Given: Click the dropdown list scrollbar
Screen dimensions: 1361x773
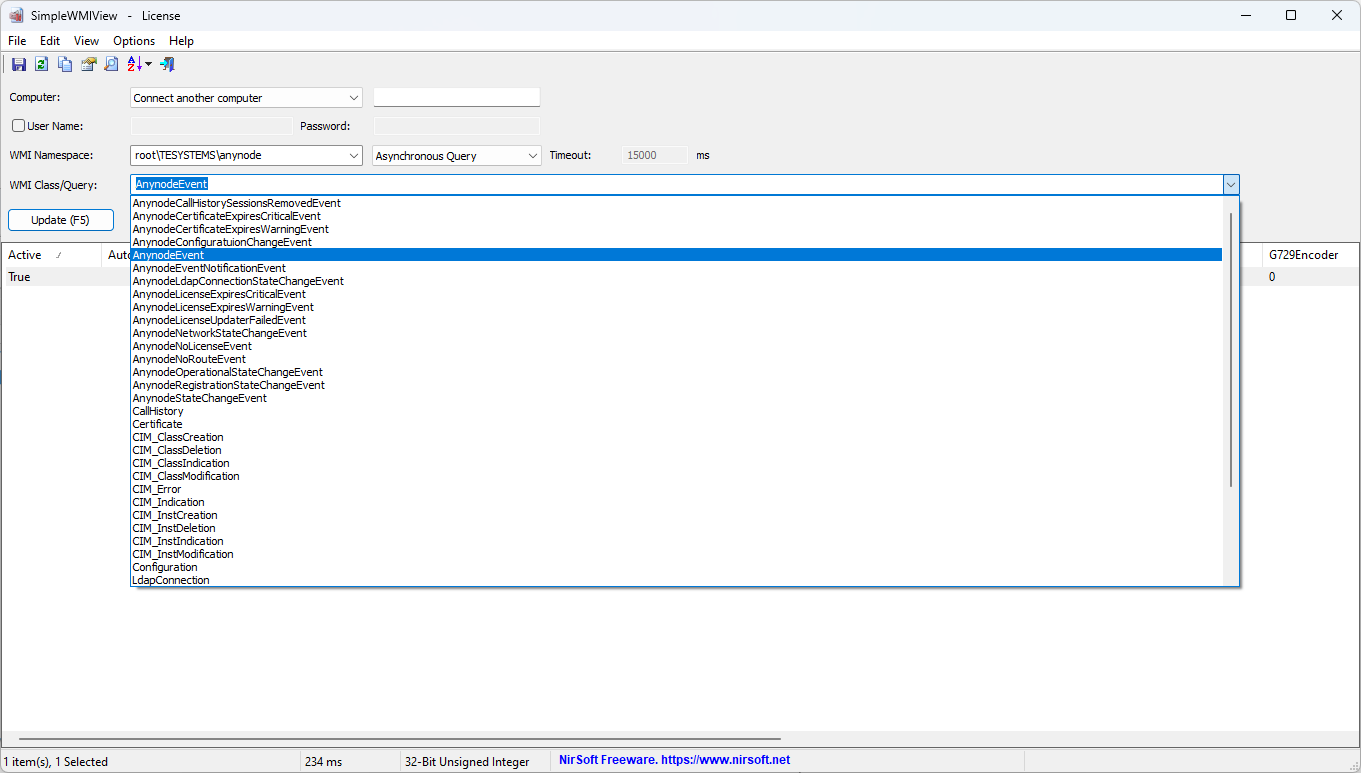Looking at the screenshot, I should point(1230,390).
